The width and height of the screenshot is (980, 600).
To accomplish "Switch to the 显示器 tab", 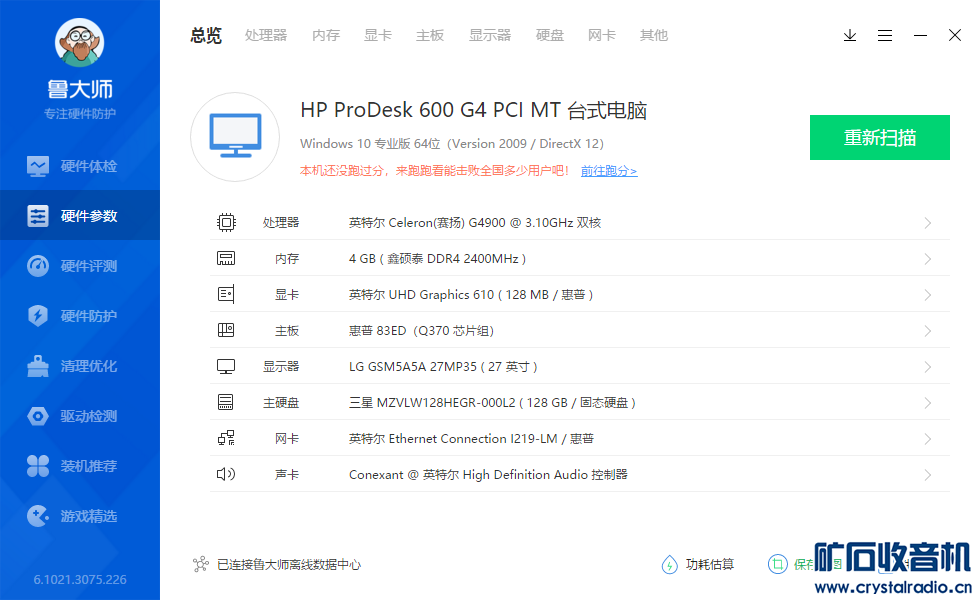I will point(490,35).
